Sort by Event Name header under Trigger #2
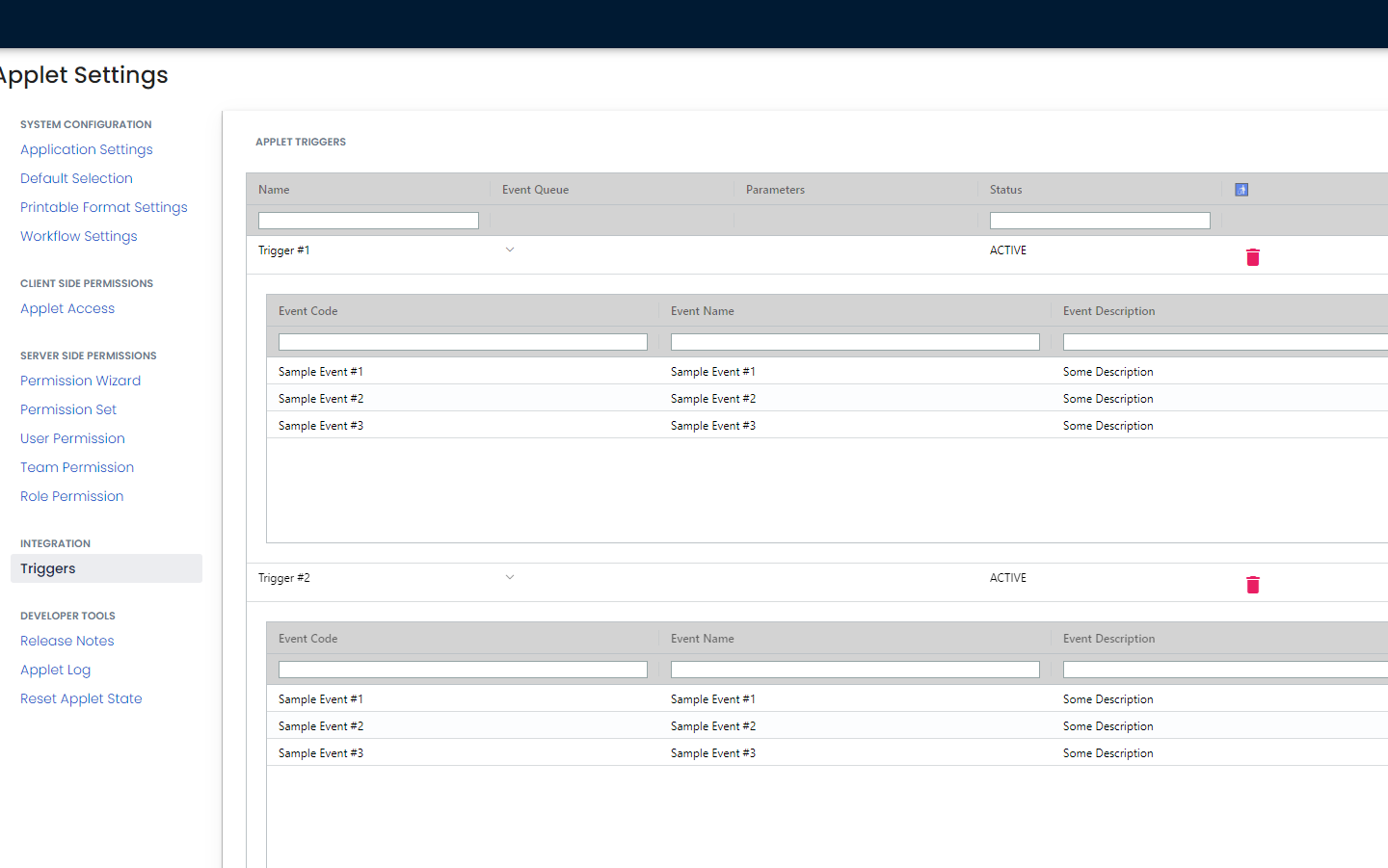 [702, 639]
